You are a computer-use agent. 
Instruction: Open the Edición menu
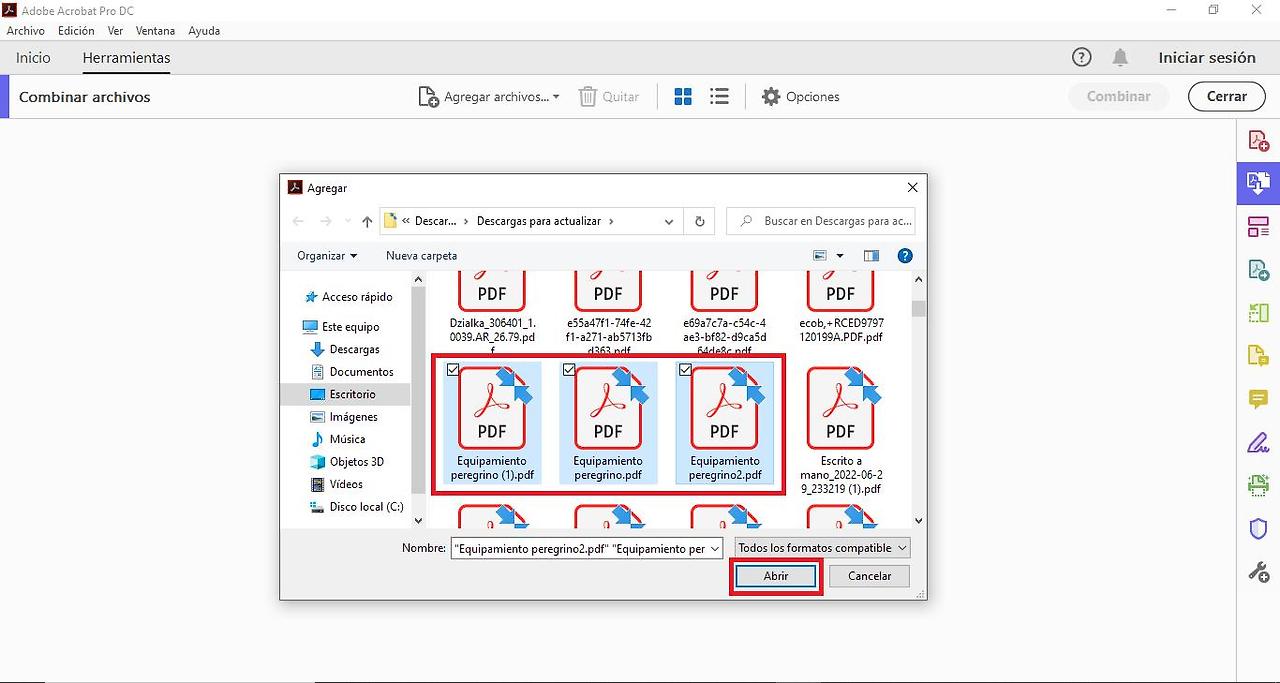click(76, 31)
